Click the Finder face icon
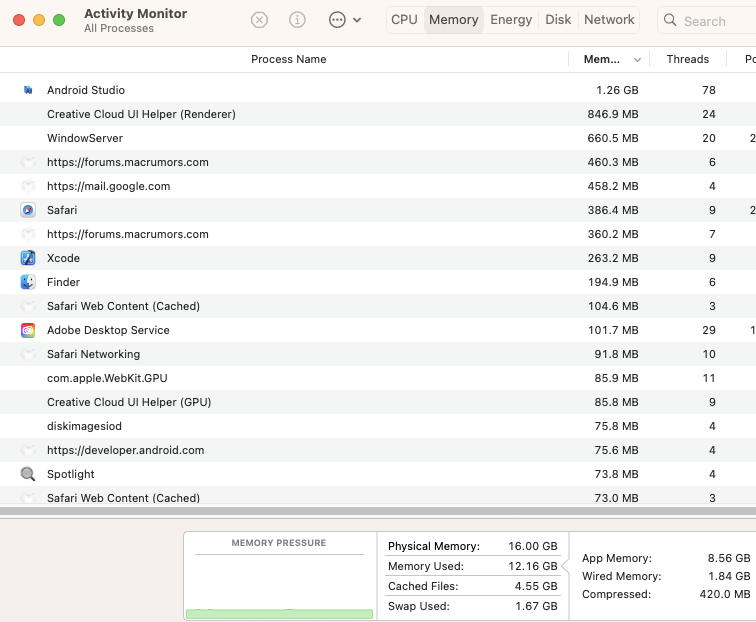 click(x=28, y=282)
